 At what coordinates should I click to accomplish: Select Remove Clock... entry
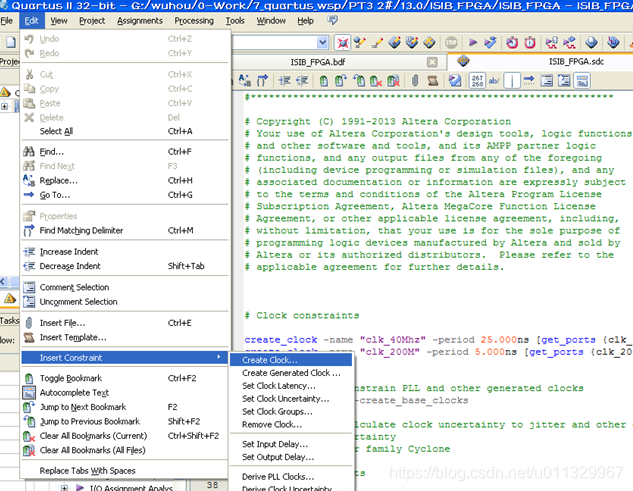(x=291, y=424)
